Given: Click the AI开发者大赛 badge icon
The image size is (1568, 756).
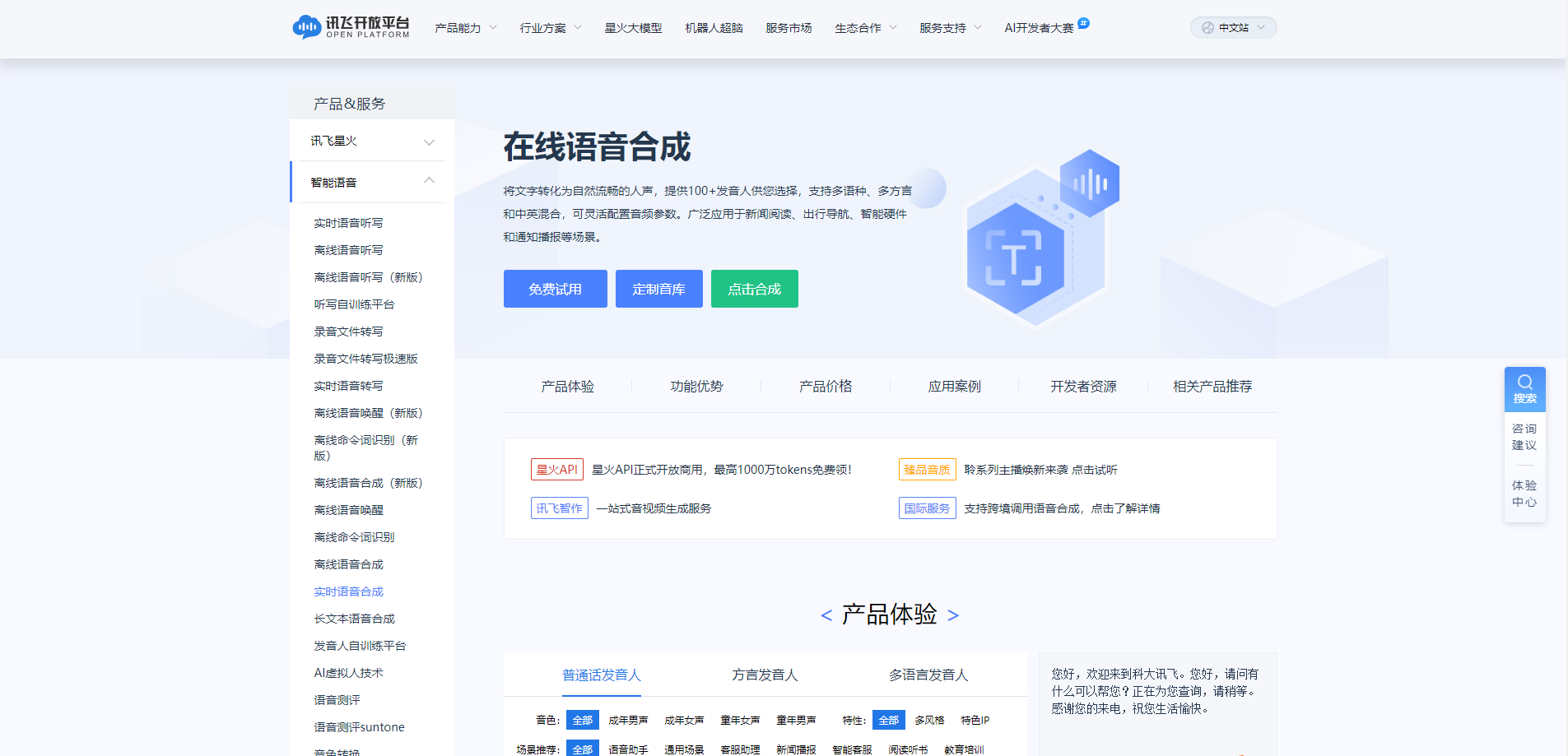Looking at the screenshot, I should click(x=1083, y=23).
